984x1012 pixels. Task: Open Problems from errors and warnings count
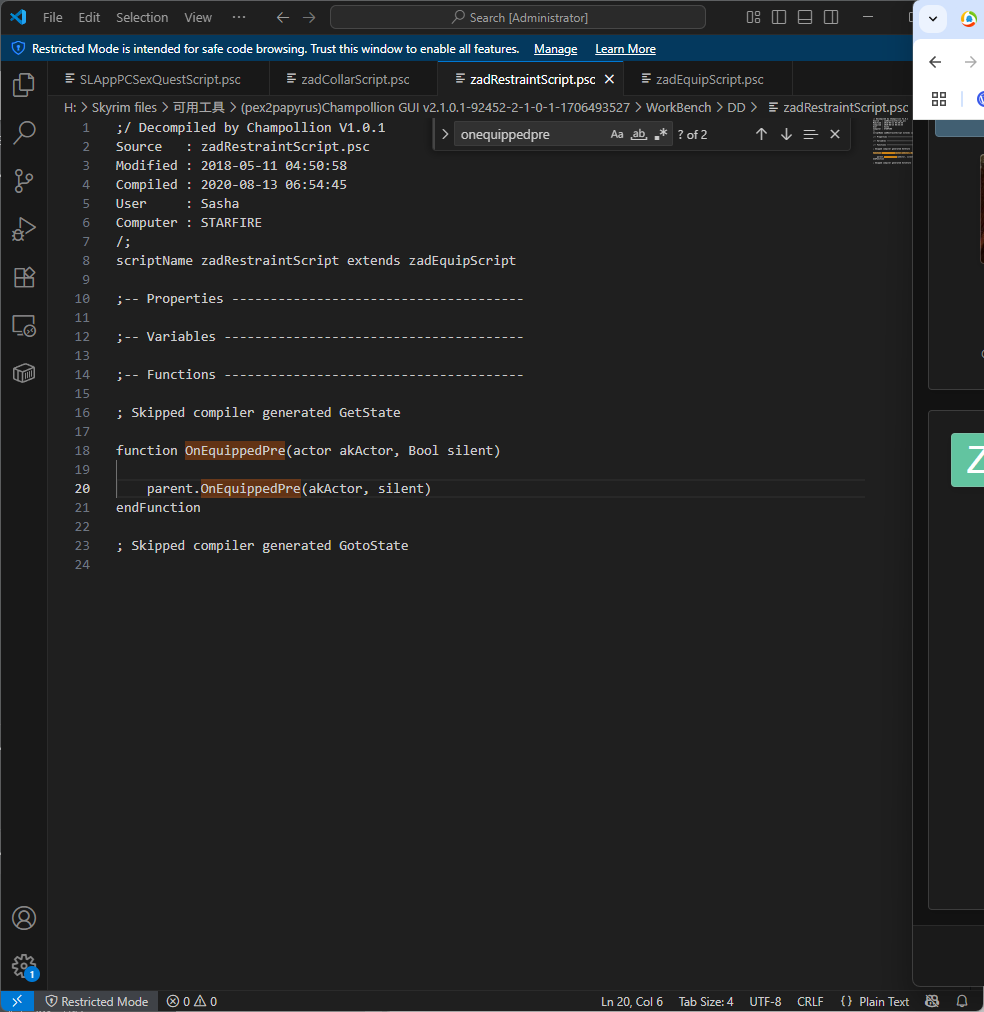coord(192,1001)
